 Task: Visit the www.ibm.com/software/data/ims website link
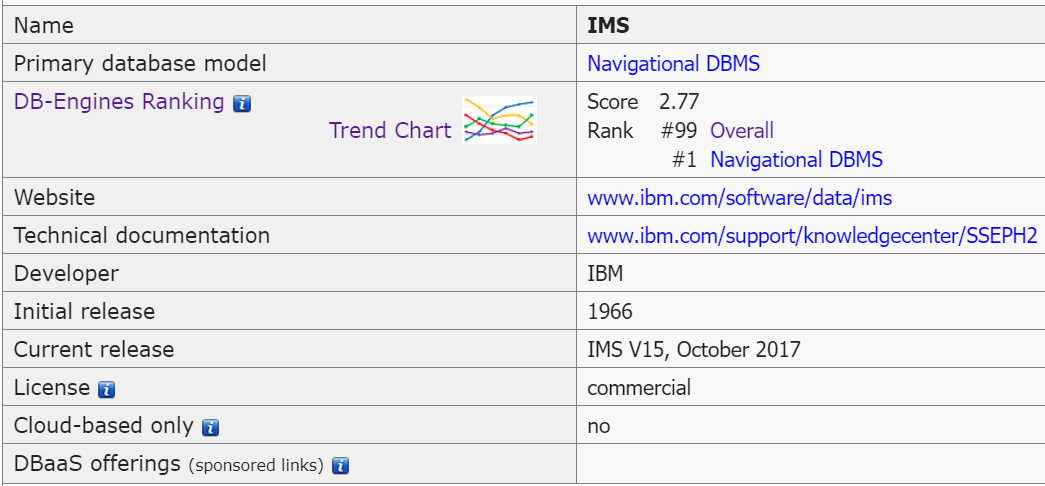tap(739, 198)
